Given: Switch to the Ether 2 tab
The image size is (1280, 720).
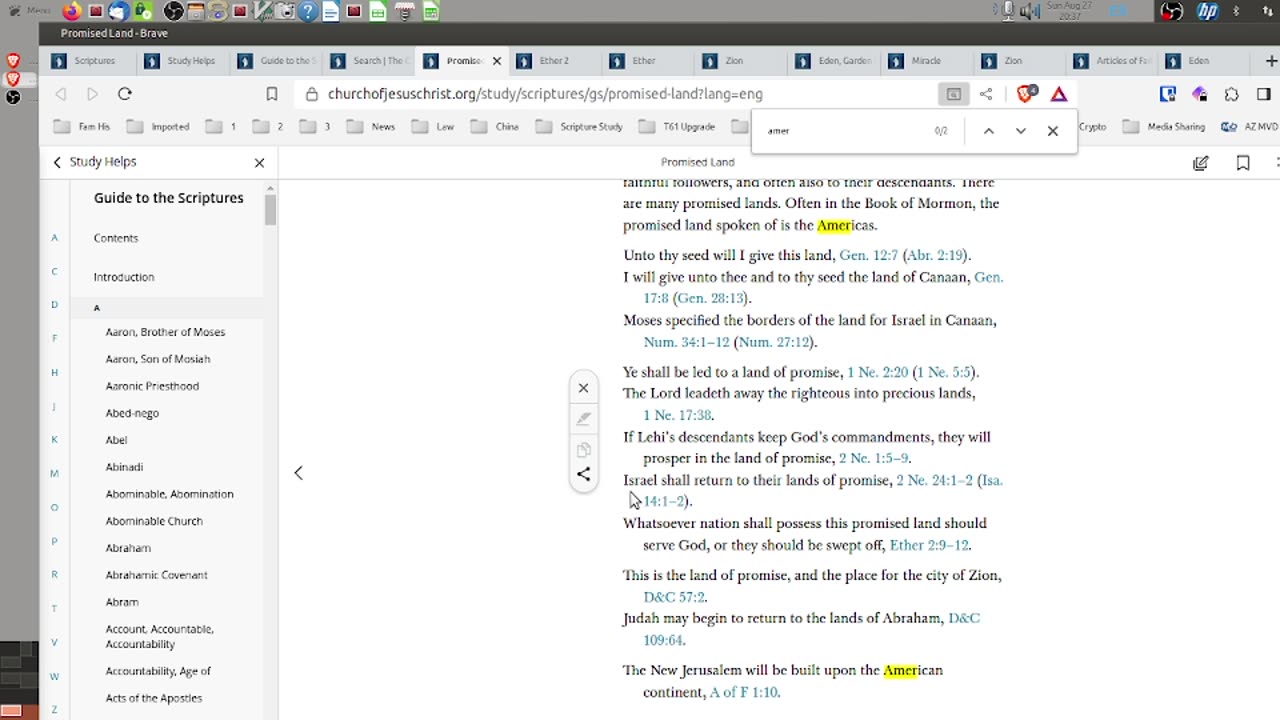Looking at the screenshot, I should tap(553, 61).
